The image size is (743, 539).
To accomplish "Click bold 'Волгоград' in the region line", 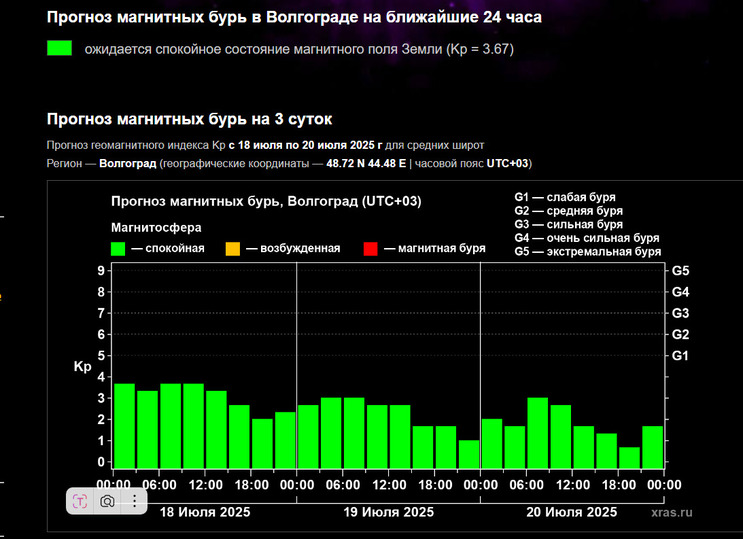I will (128, 163).
